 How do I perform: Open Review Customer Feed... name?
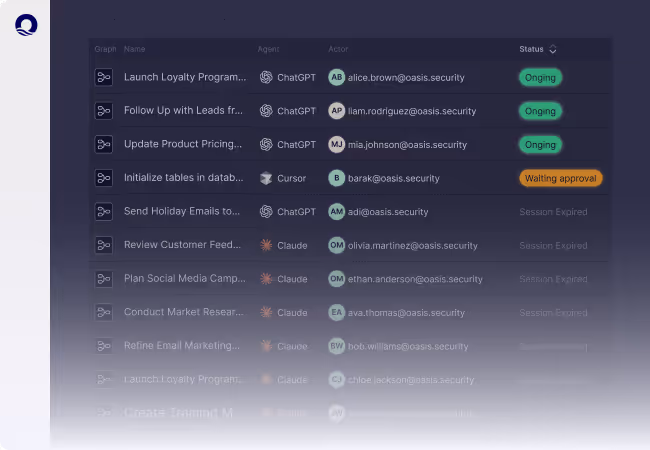tap(182, 244)
